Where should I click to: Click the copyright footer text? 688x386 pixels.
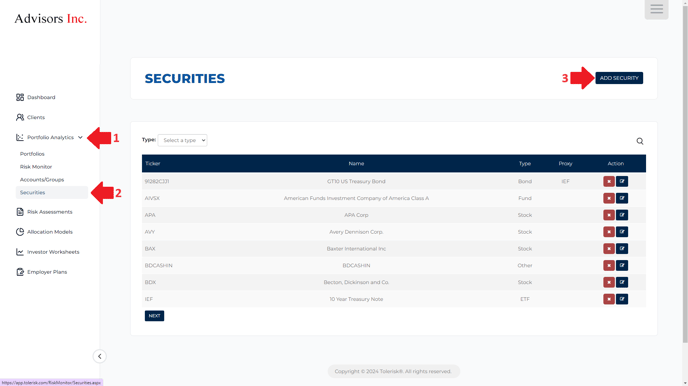[393, 372]
